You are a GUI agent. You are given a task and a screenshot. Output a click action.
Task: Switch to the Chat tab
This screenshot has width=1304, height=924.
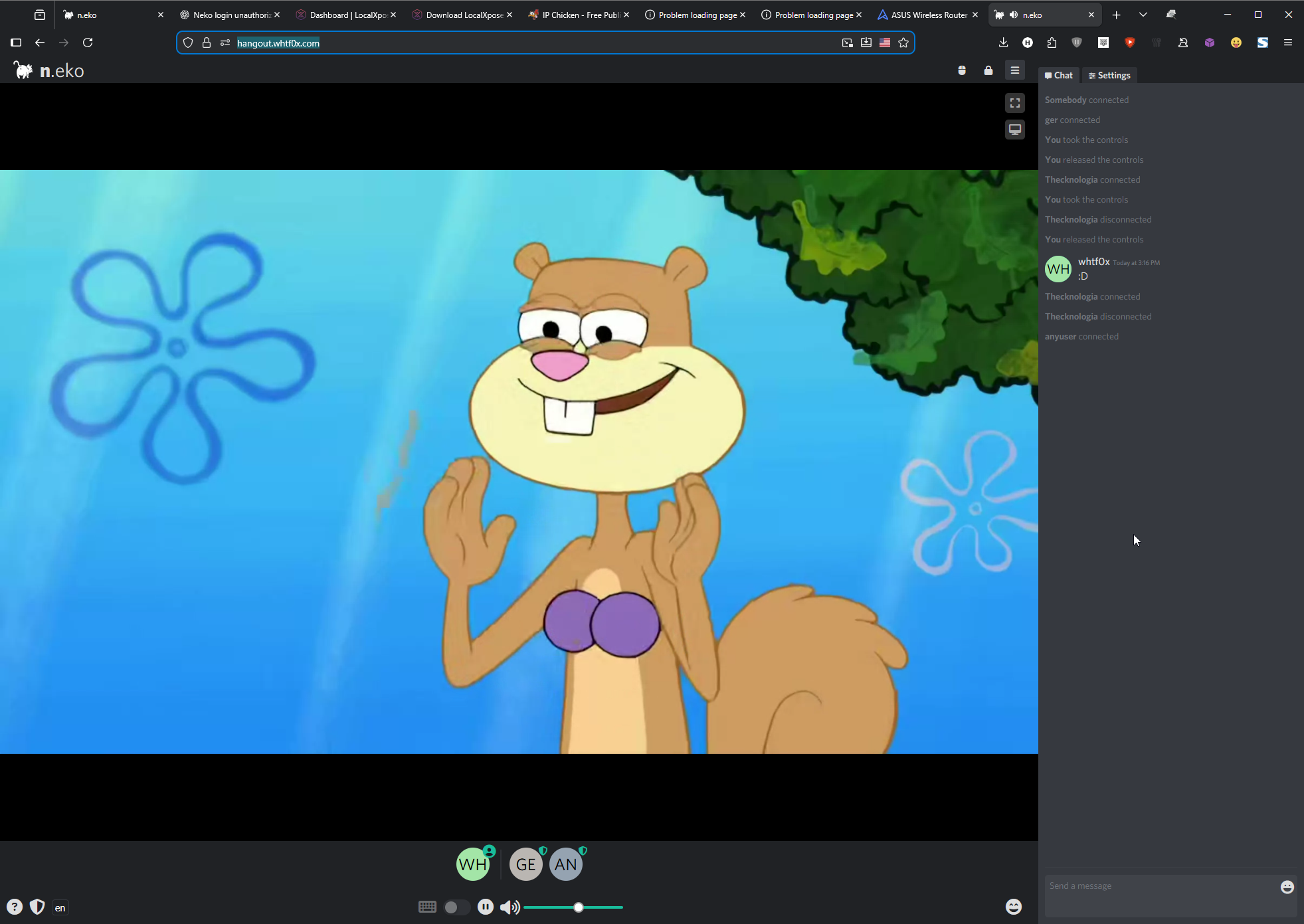tap(1059, 75)
